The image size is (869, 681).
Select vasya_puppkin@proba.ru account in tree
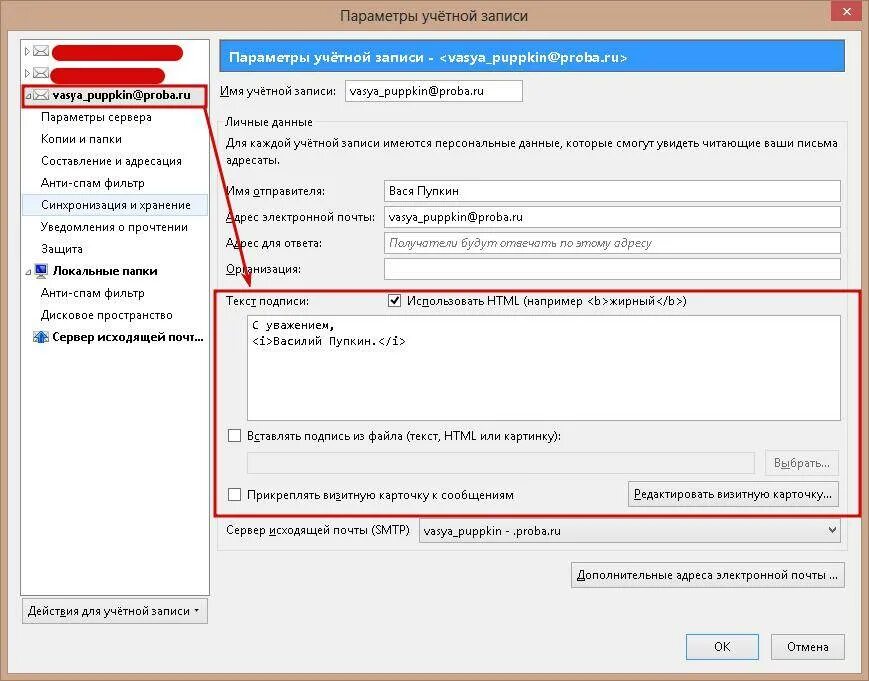(x=121, y=95)
